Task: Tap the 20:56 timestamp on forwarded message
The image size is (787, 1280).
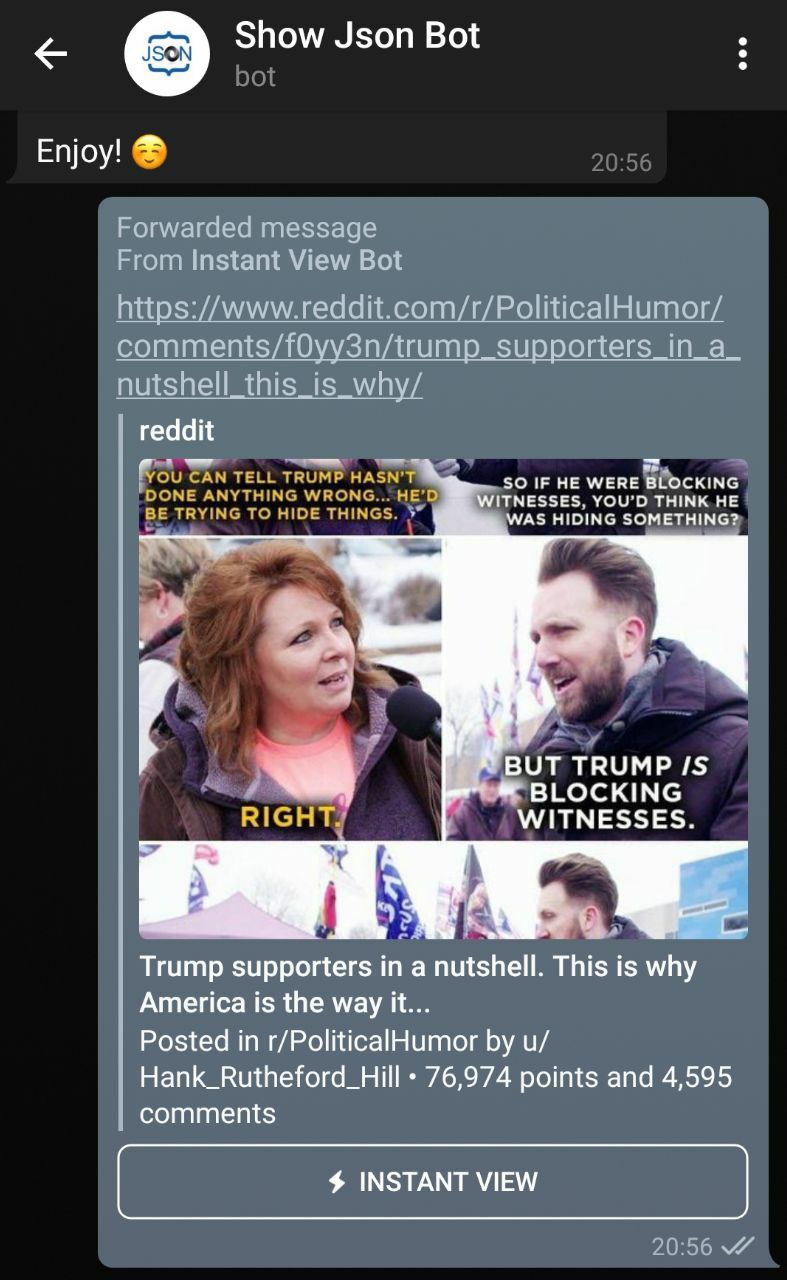Action: tap(682, 1246)
